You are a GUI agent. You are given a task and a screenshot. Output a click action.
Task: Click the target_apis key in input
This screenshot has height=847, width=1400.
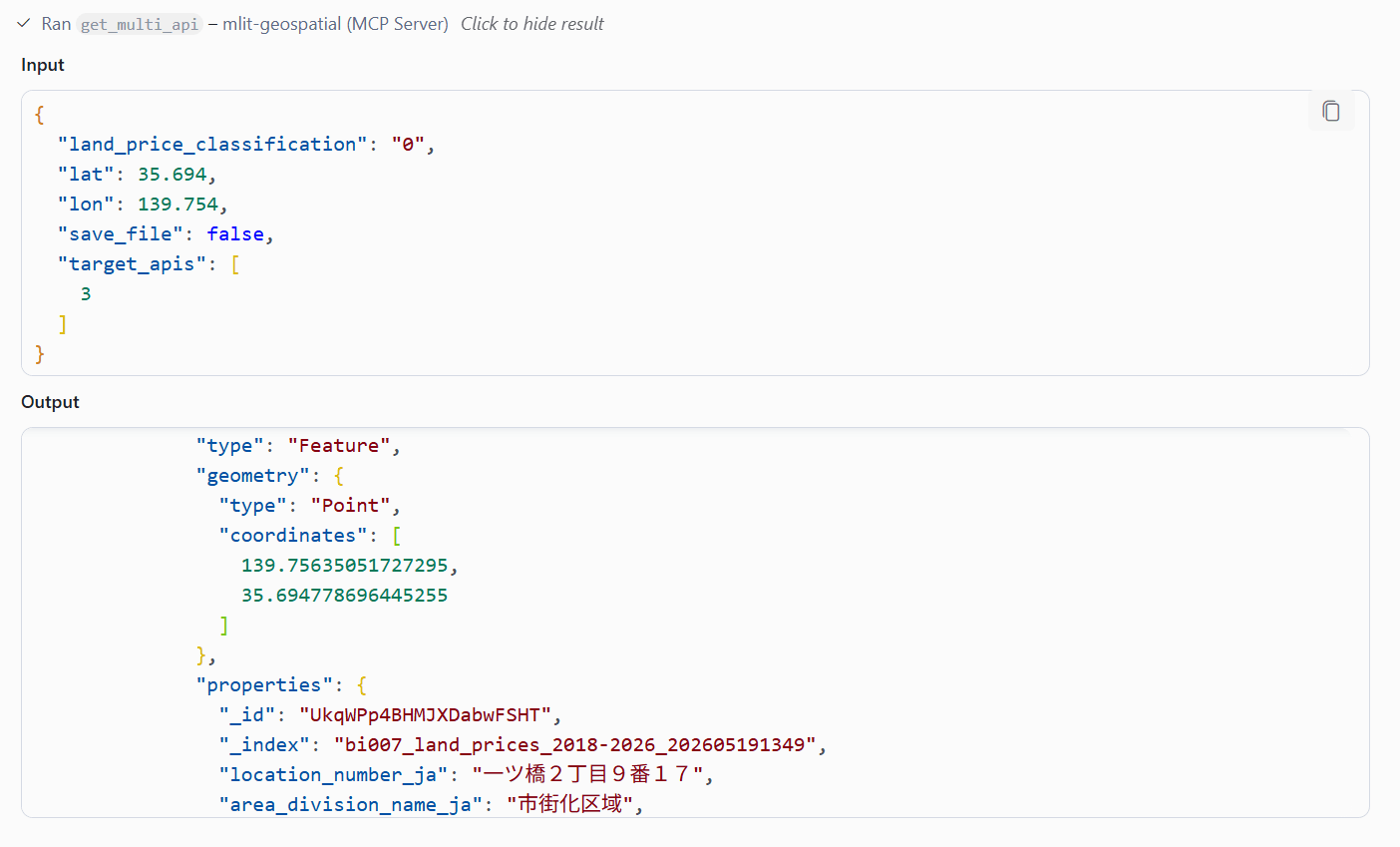(132, 263)
